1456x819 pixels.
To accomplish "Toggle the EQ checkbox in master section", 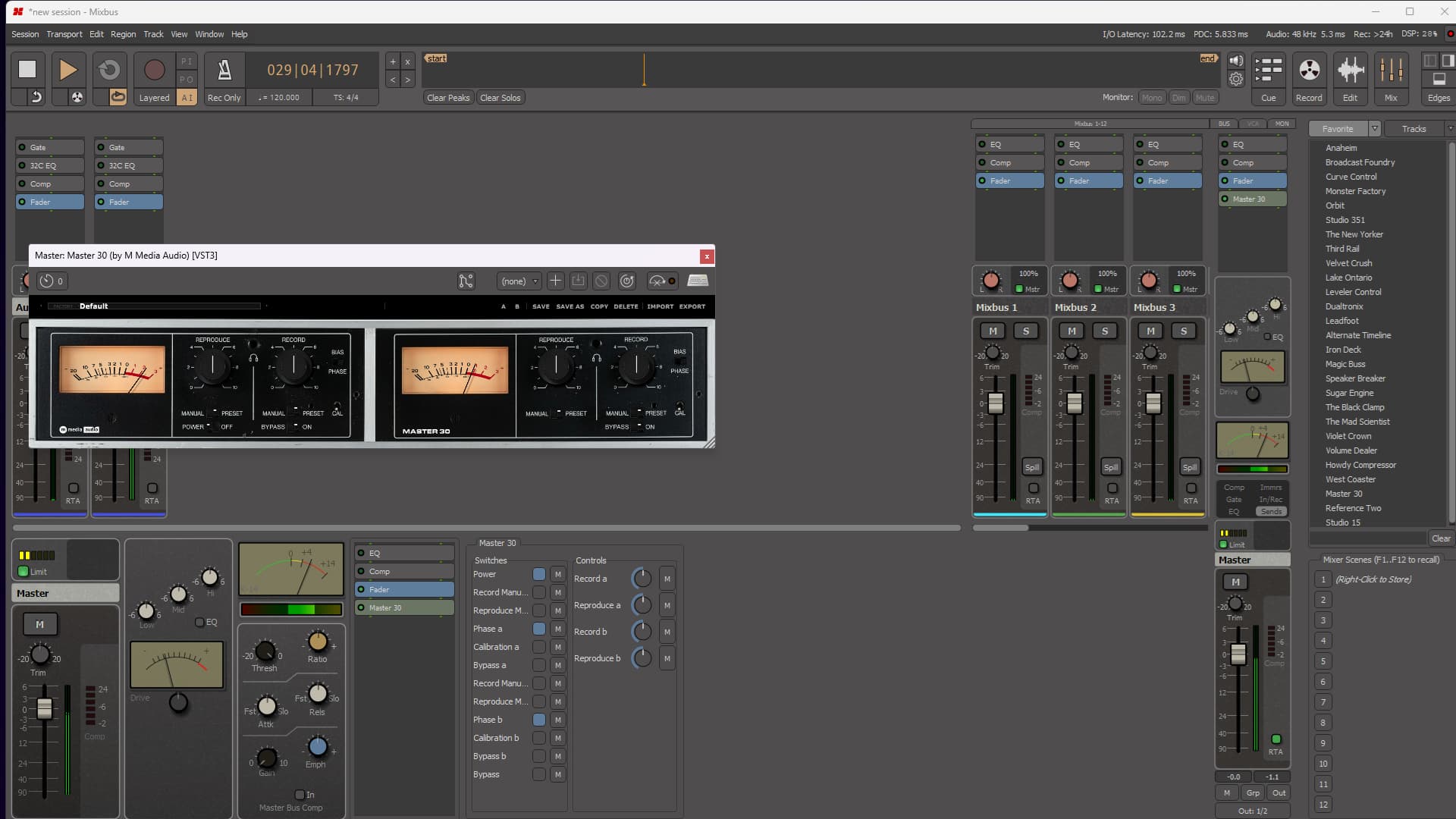I will (199, 623).
